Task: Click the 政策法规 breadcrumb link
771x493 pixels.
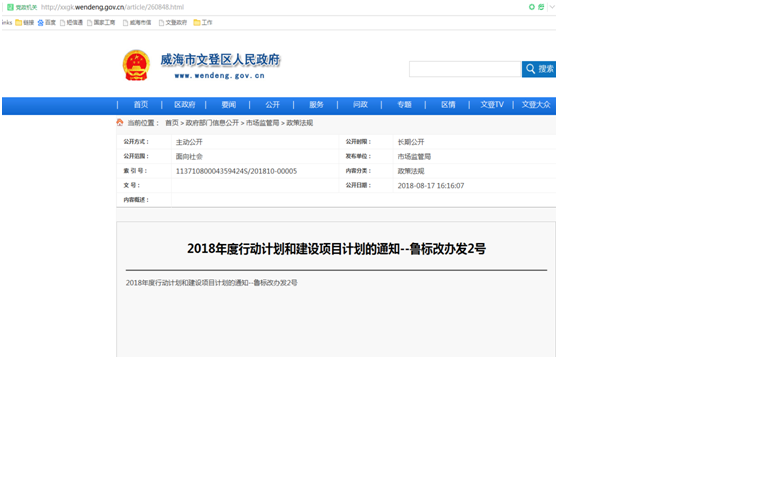Action: click(300, 123)
